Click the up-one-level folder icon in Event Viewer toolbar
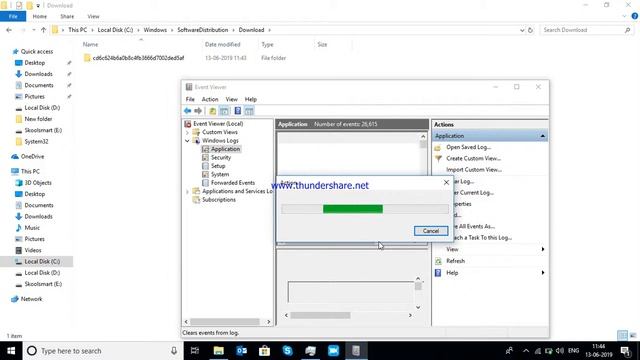640x360 pixels. 213,111
